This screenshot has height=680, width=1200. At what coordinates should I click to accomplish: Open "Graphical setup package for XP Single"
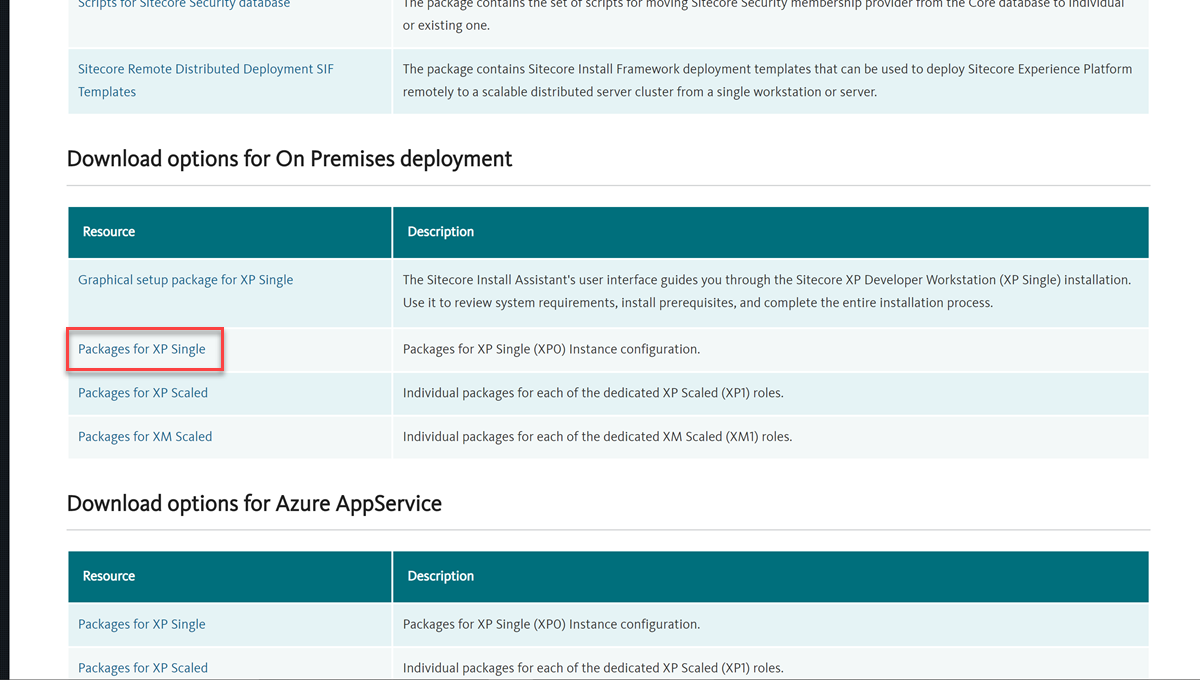[x=185, y=280]
